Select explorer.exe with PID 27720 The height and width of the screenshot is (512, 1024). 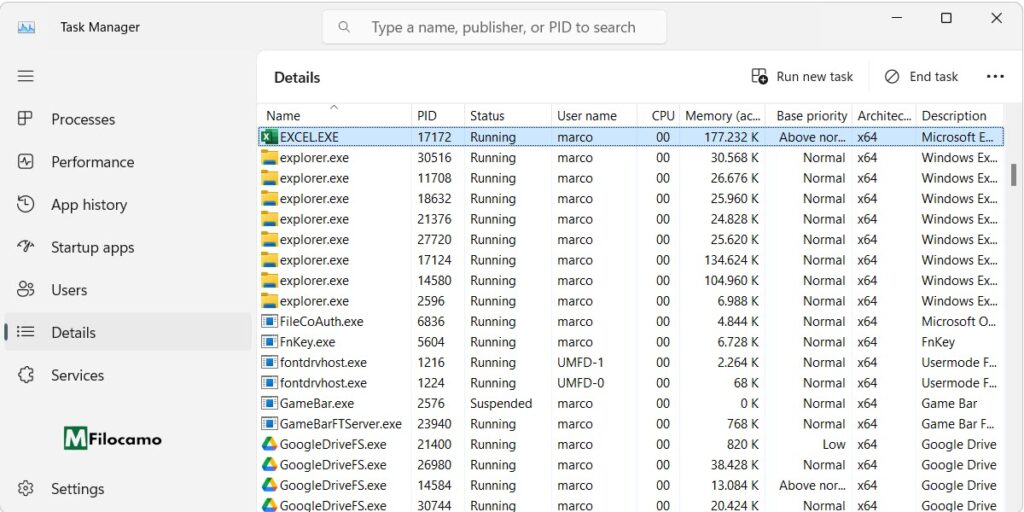631,240
